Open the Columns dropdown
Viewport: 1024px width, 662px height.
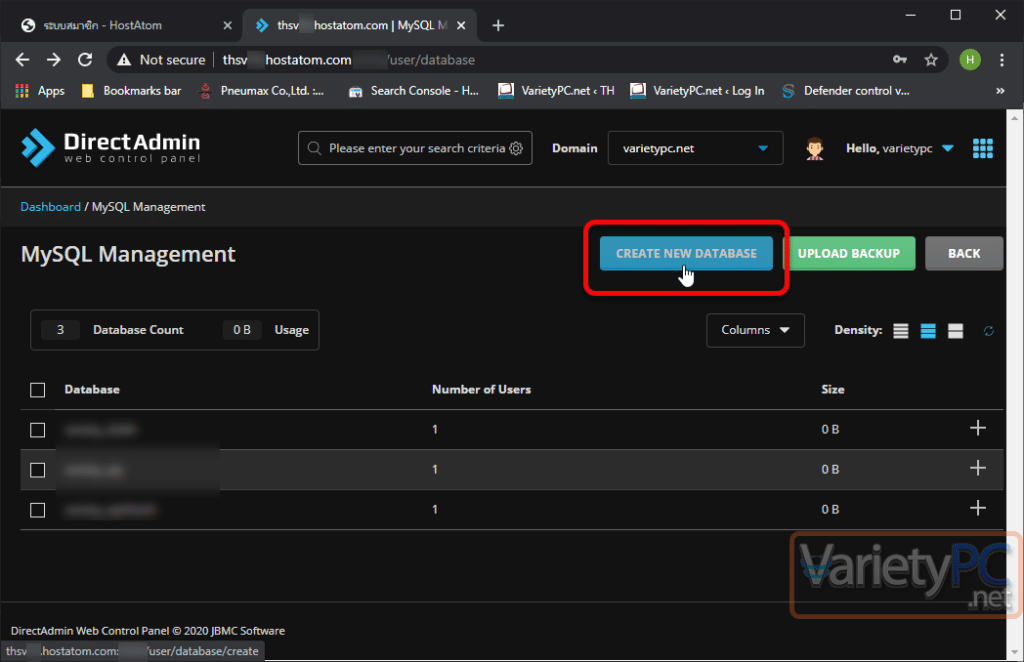coord(755,330)
